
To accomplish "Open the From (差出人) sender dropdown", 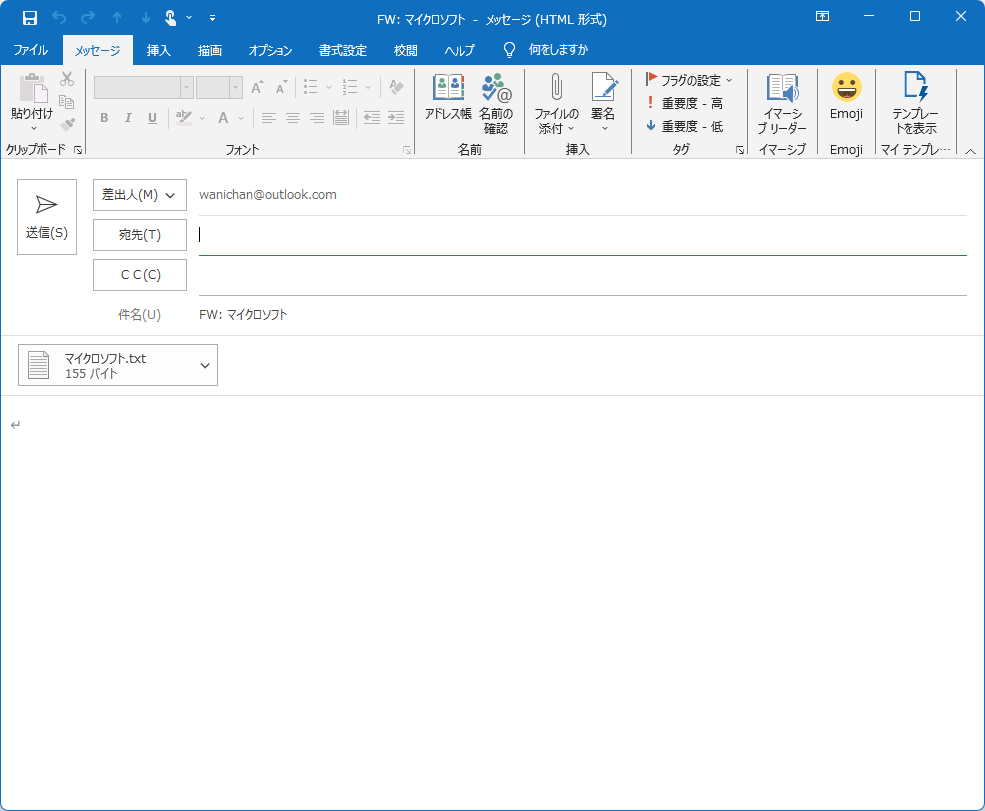I will (140, 195).
